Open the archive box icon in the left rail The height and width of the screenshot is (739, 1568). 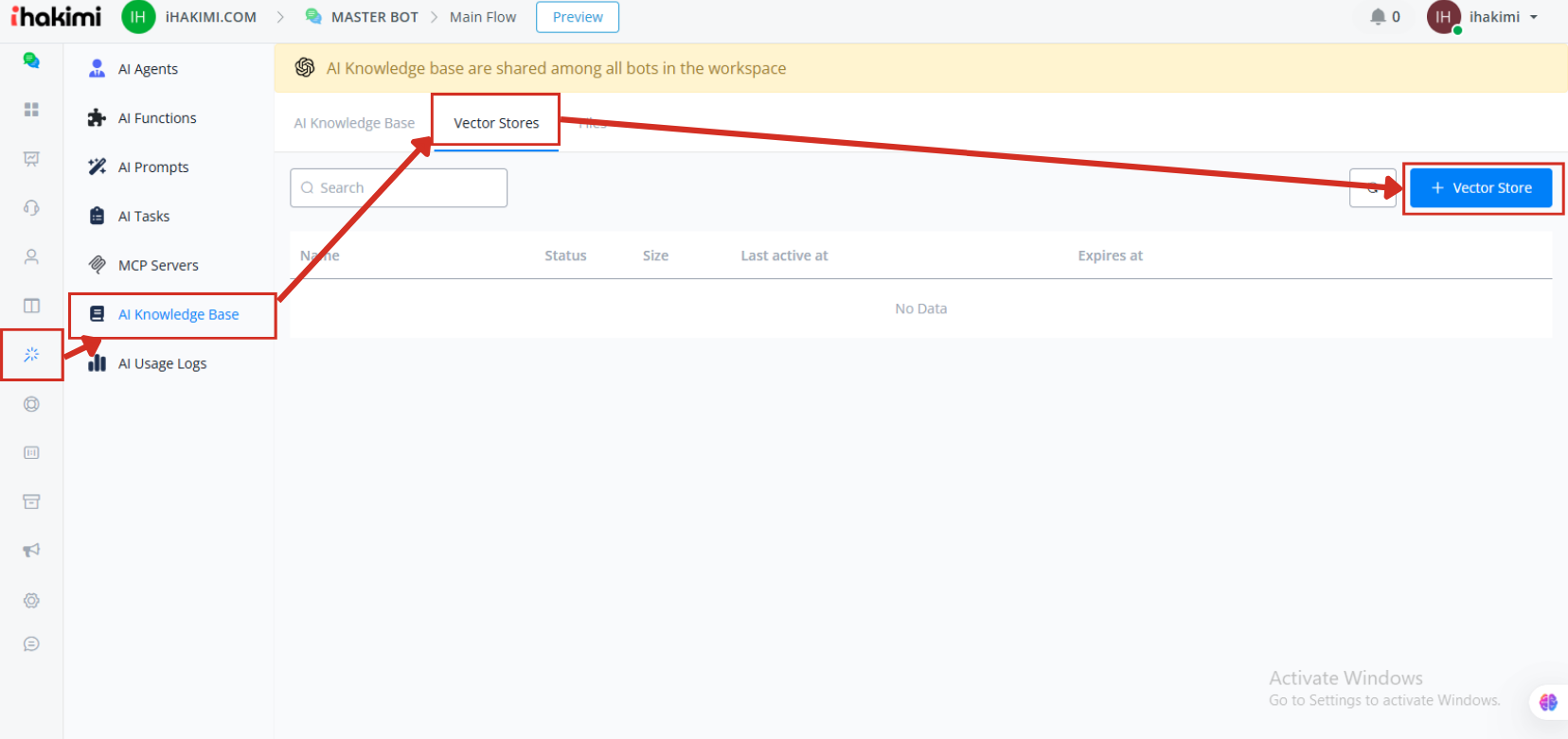coord(31,501)
